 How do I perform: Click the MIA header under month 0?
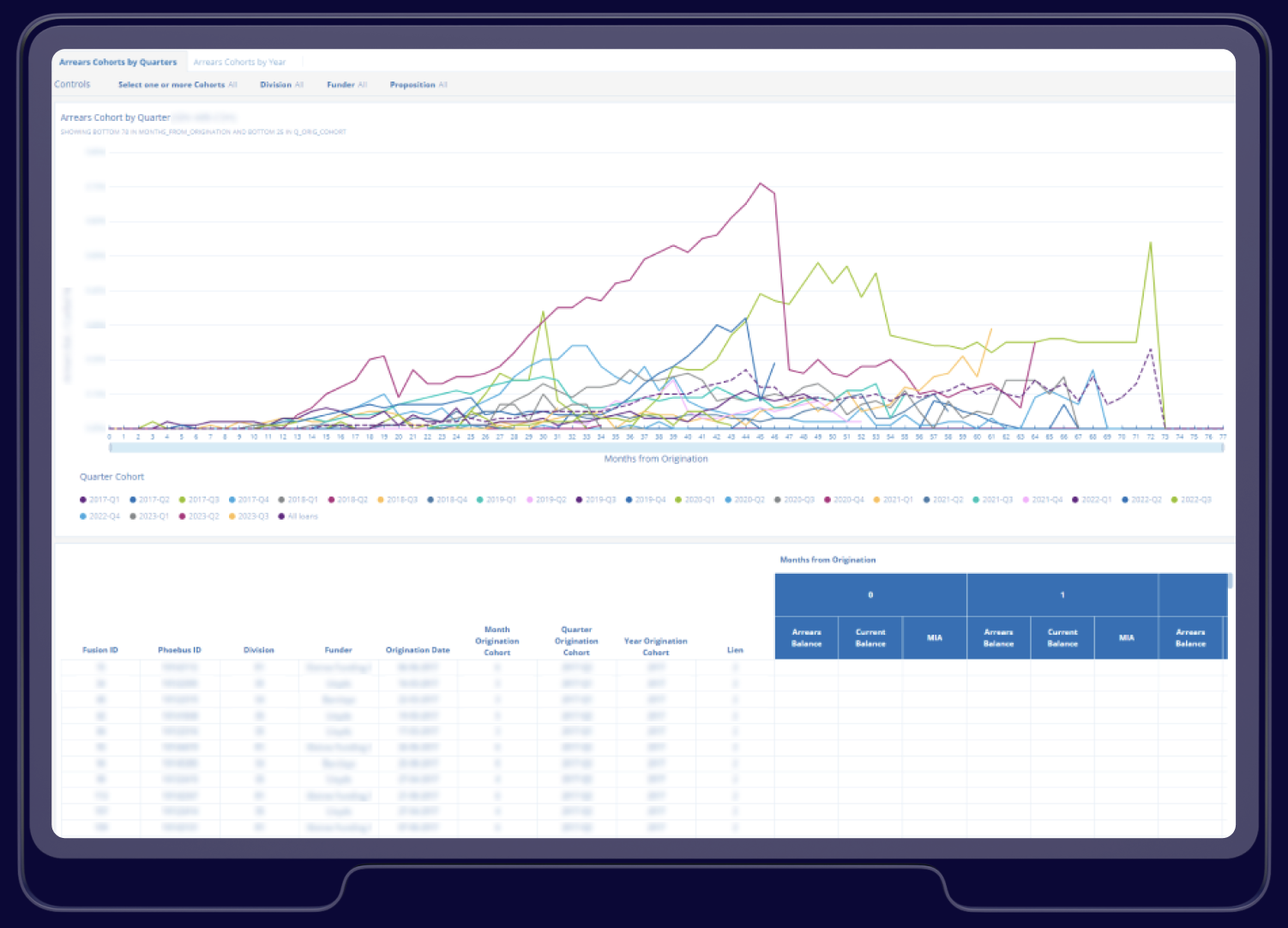point(934,638)
